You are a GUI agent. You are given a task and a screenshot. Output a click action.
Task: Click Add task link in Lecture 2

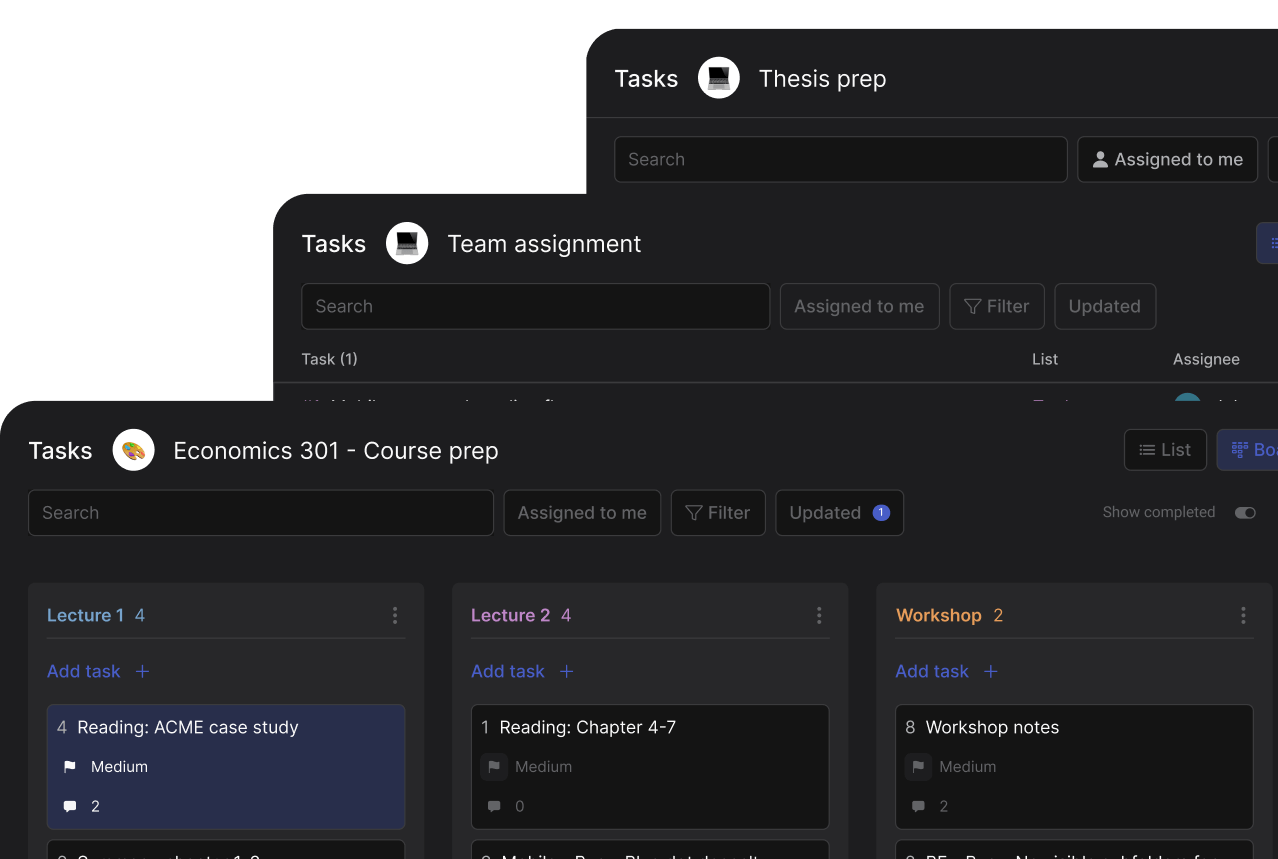pyautogui.click(x=508, y=671)
